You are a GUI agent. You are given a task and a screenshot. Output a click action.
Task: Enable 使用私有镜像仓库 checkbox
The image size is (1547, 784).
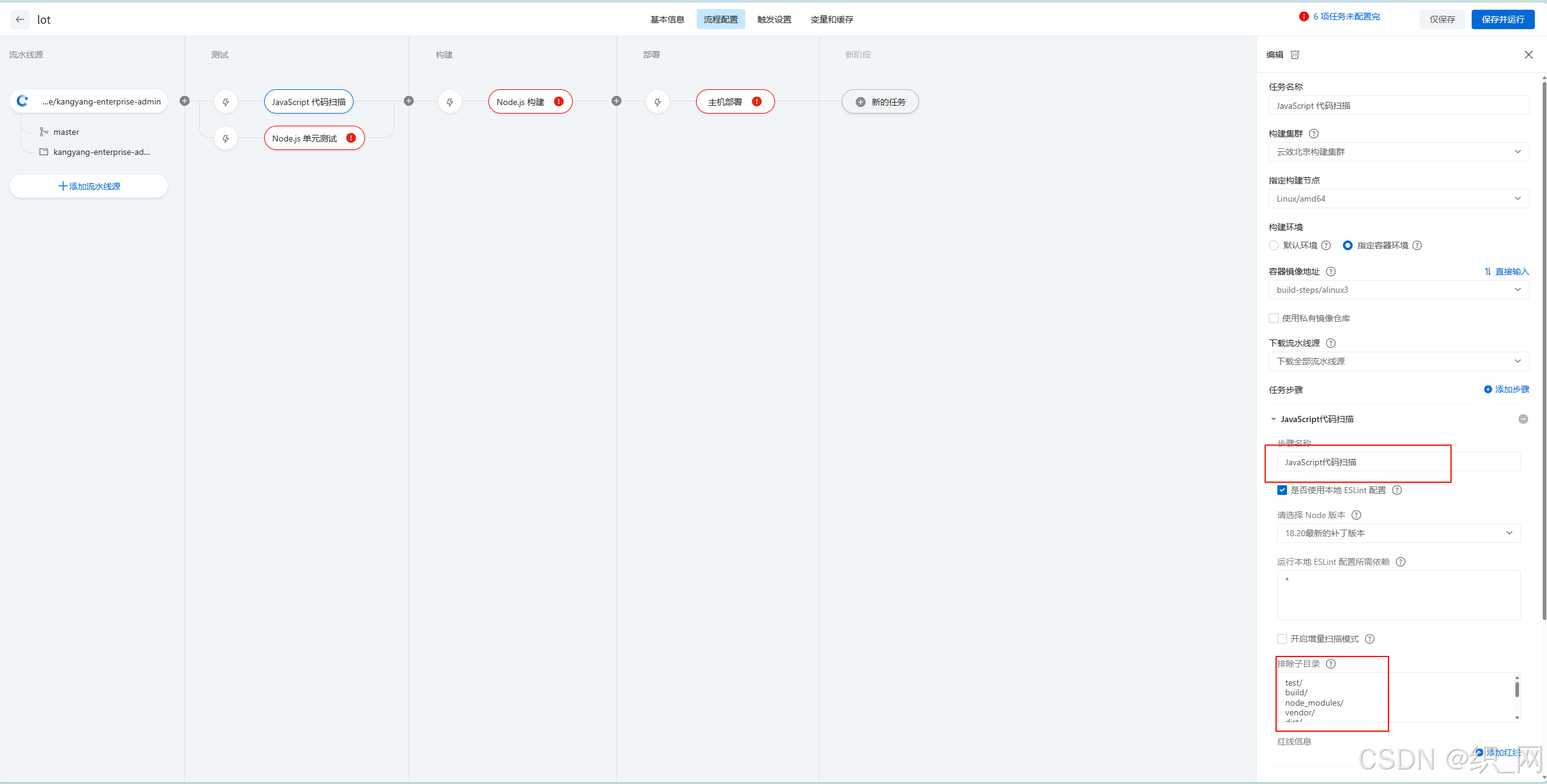[x=1274, y=318]
